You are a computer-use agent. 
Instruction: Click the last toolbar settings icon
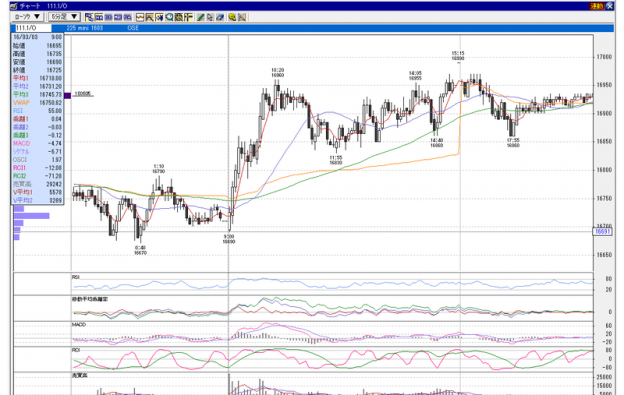point(242,17)
